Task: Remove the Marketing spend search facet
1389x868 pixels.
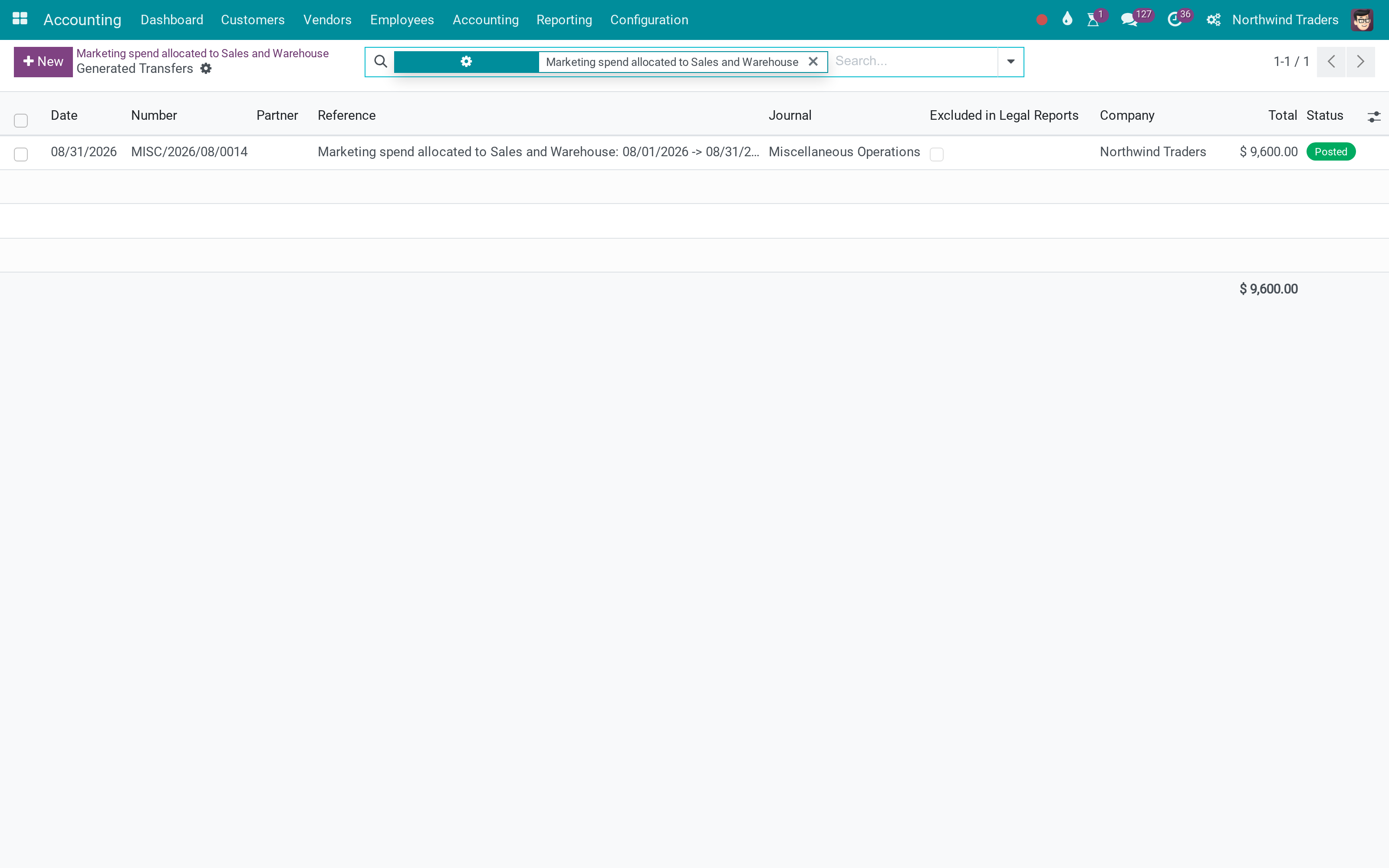Action: [813, 62]
